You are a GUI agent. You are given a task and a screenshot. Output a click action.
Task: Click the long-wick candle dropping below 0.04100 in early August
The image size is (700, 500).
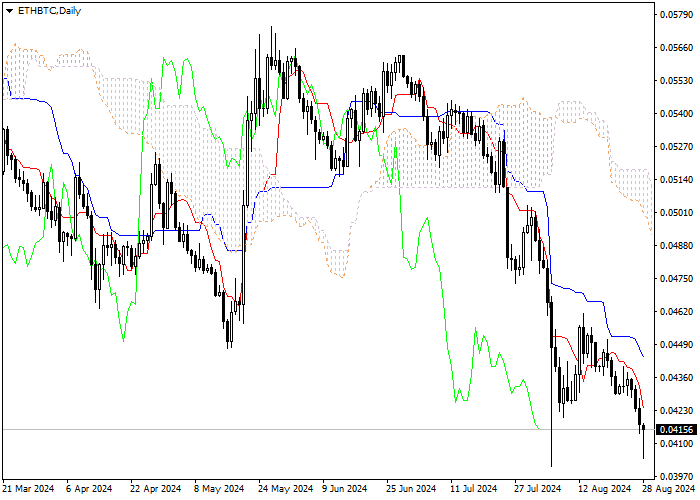click(x=552, y=384)
